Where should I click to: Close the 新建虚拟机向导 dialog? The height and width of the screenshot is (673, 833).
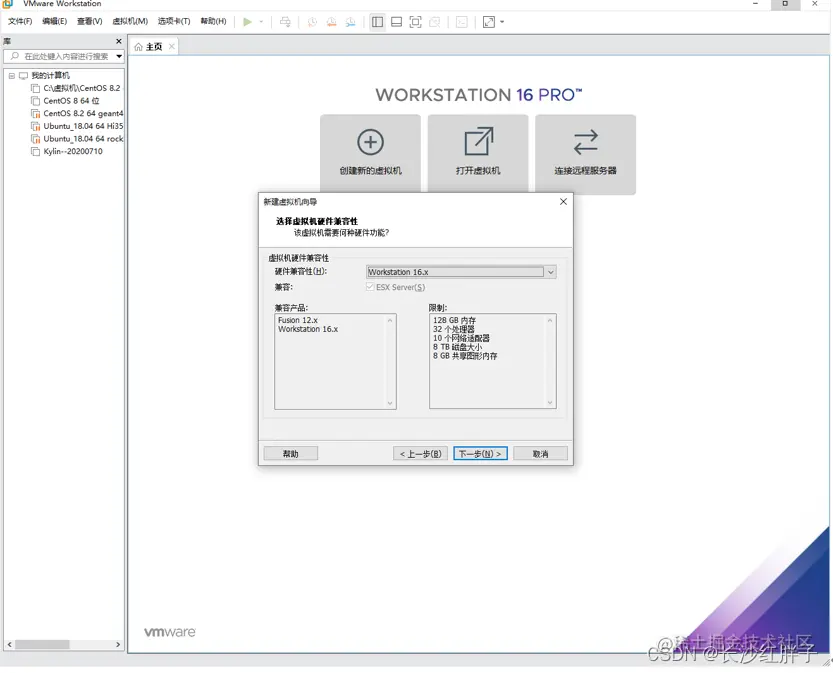point(563,201)
